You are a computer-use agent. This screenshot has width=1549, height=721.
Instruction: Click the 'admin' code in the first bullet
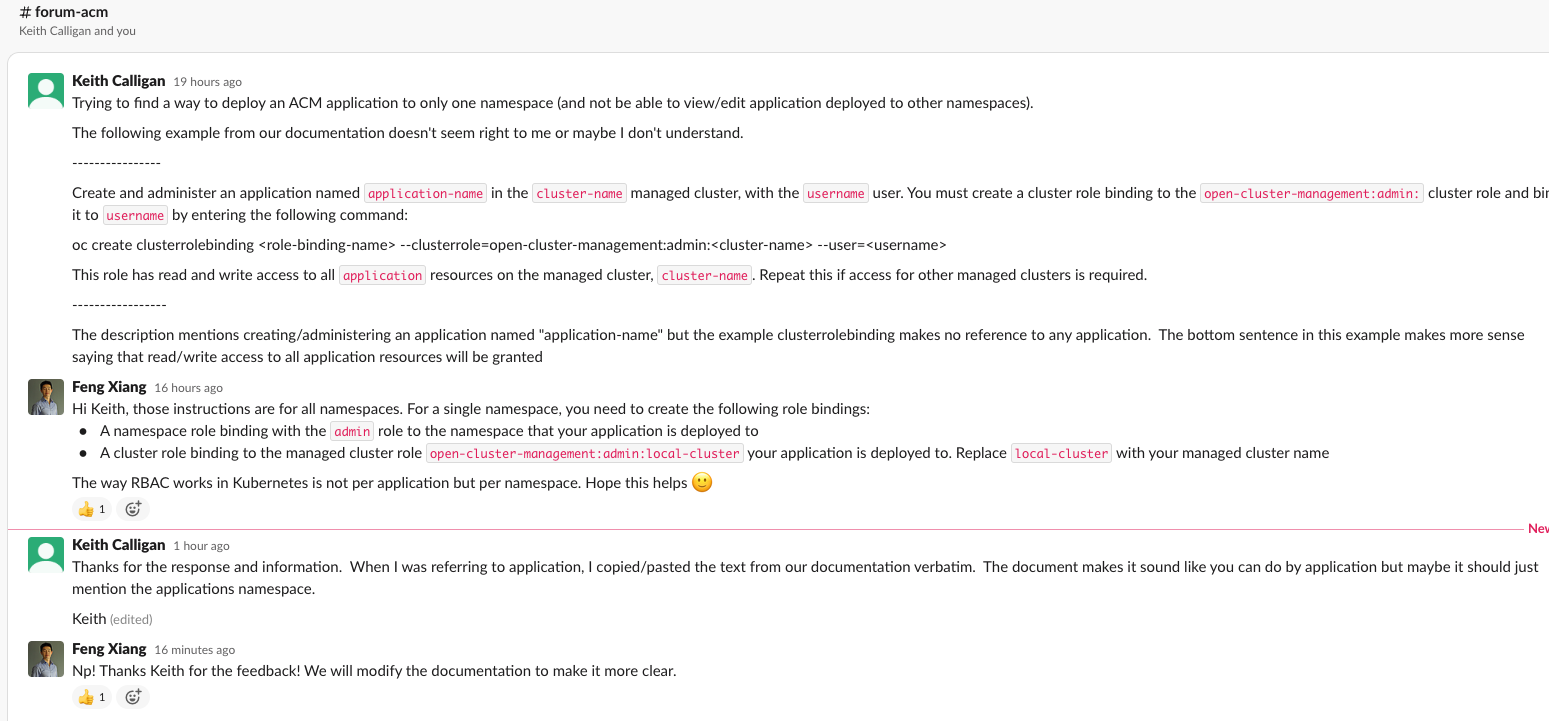(352, 432)
